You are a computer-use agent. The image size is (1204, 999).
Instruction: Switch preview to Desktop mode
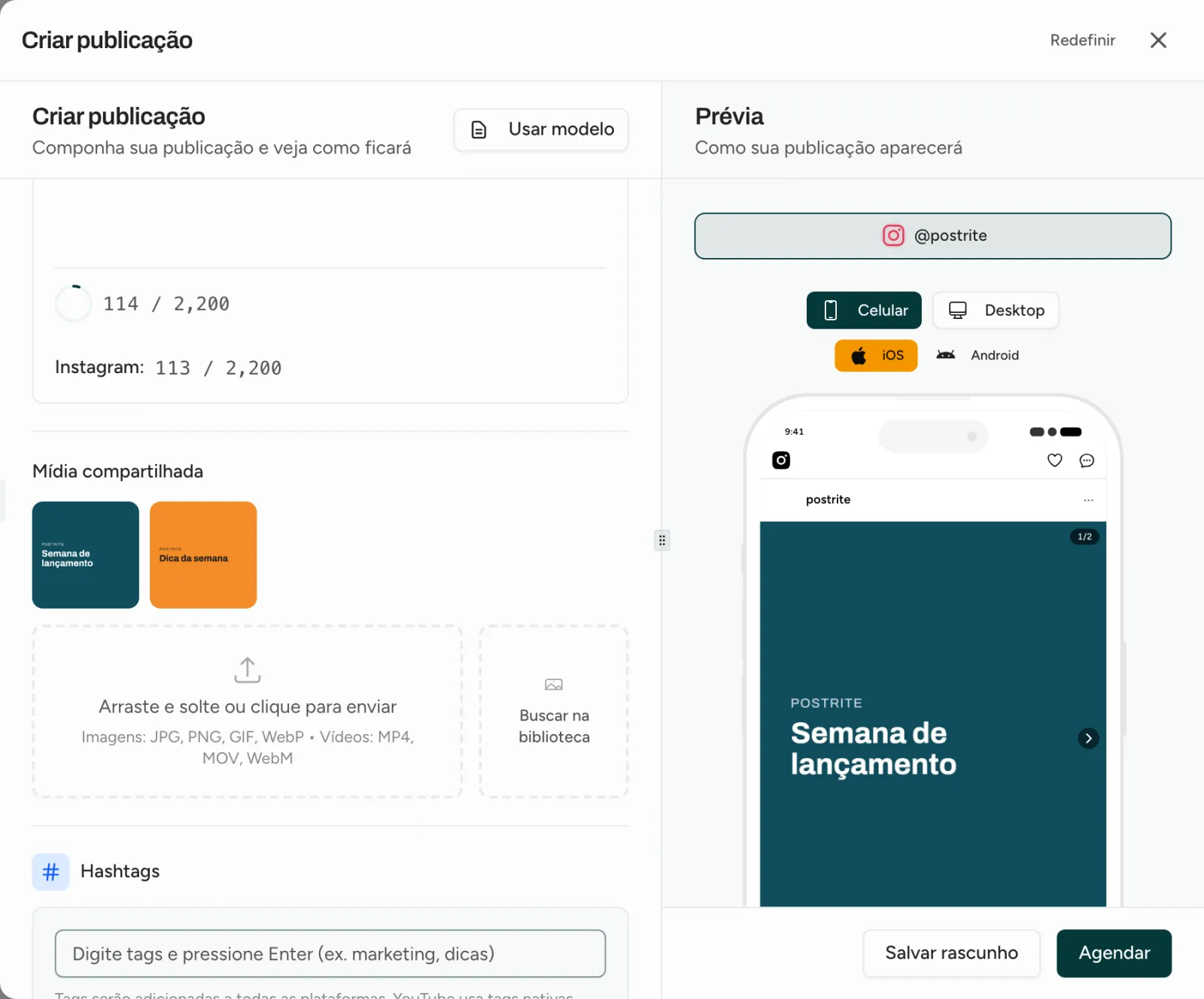(x=996, y=310)
